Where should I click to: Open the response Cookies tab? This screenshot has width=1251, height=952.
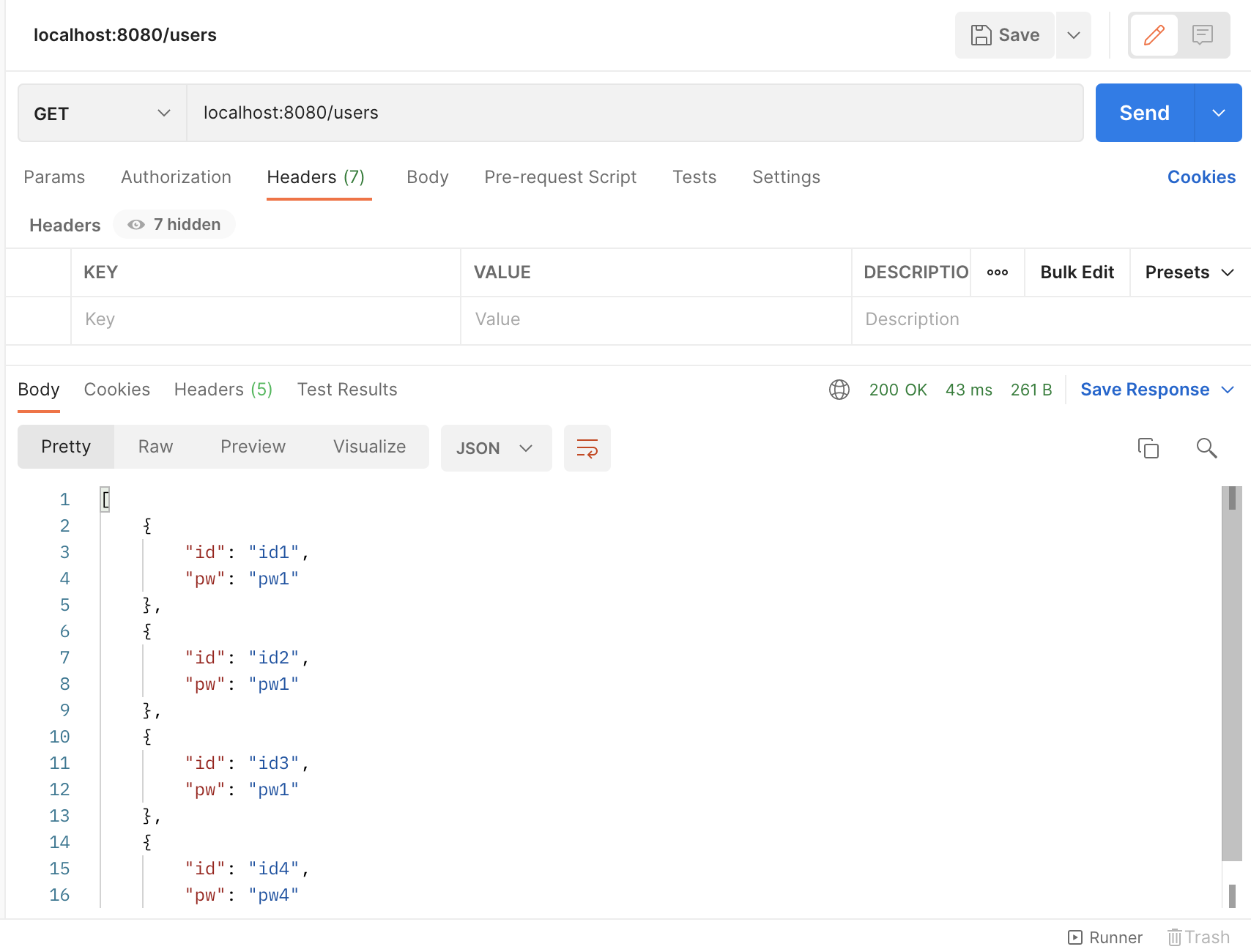coord(117,390)
